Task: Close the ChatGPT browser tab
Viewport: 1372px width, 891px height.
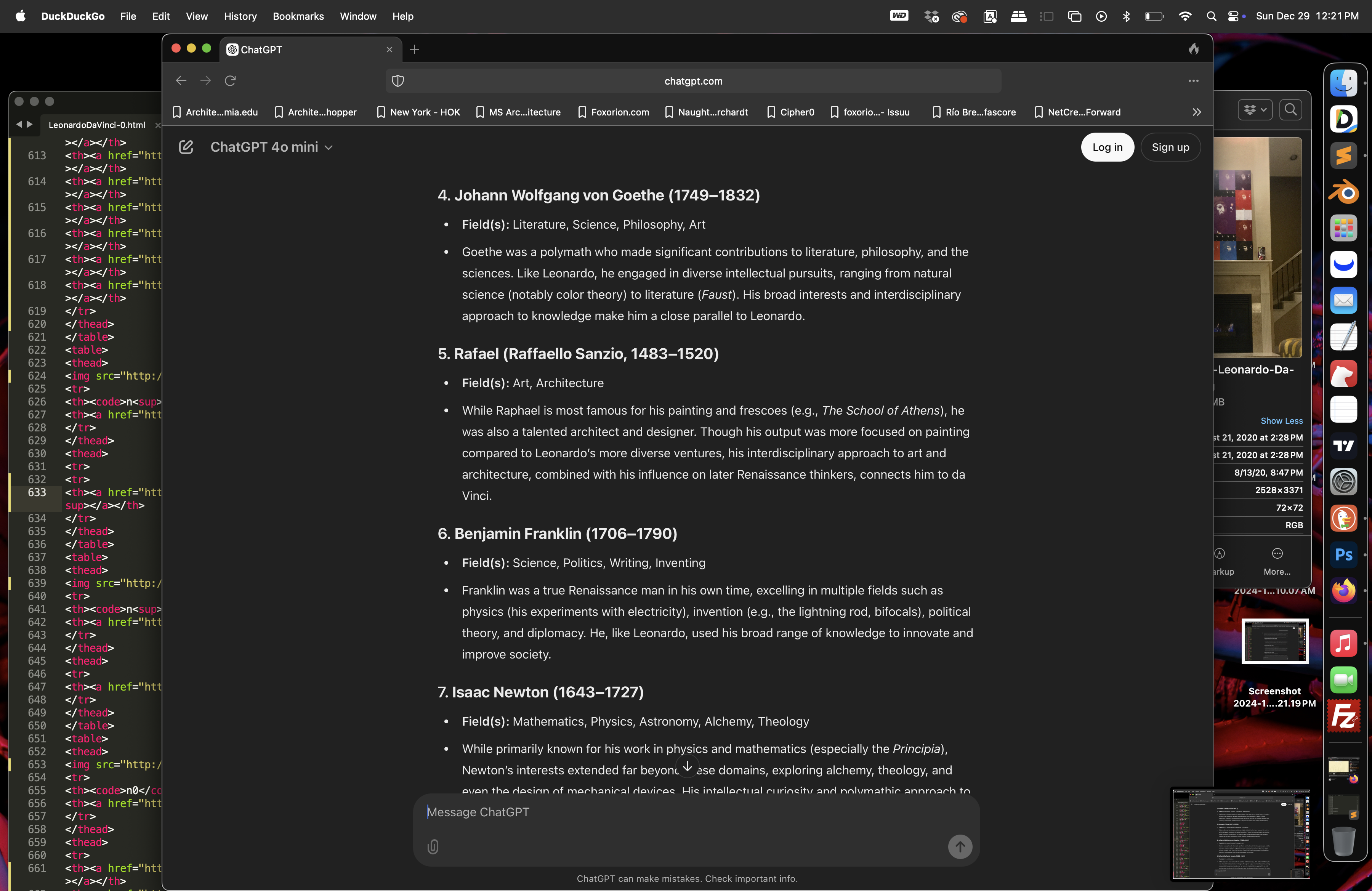Action: [x=389, y=50]
